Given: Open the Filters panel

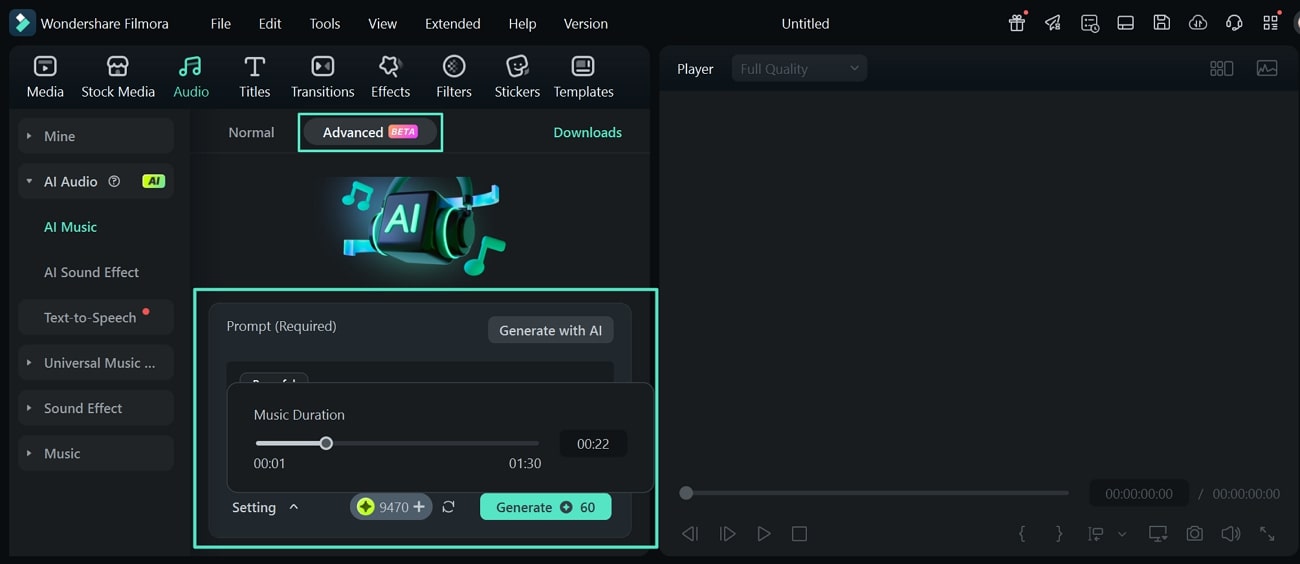Looking at the screenshot, I should 454,77.
